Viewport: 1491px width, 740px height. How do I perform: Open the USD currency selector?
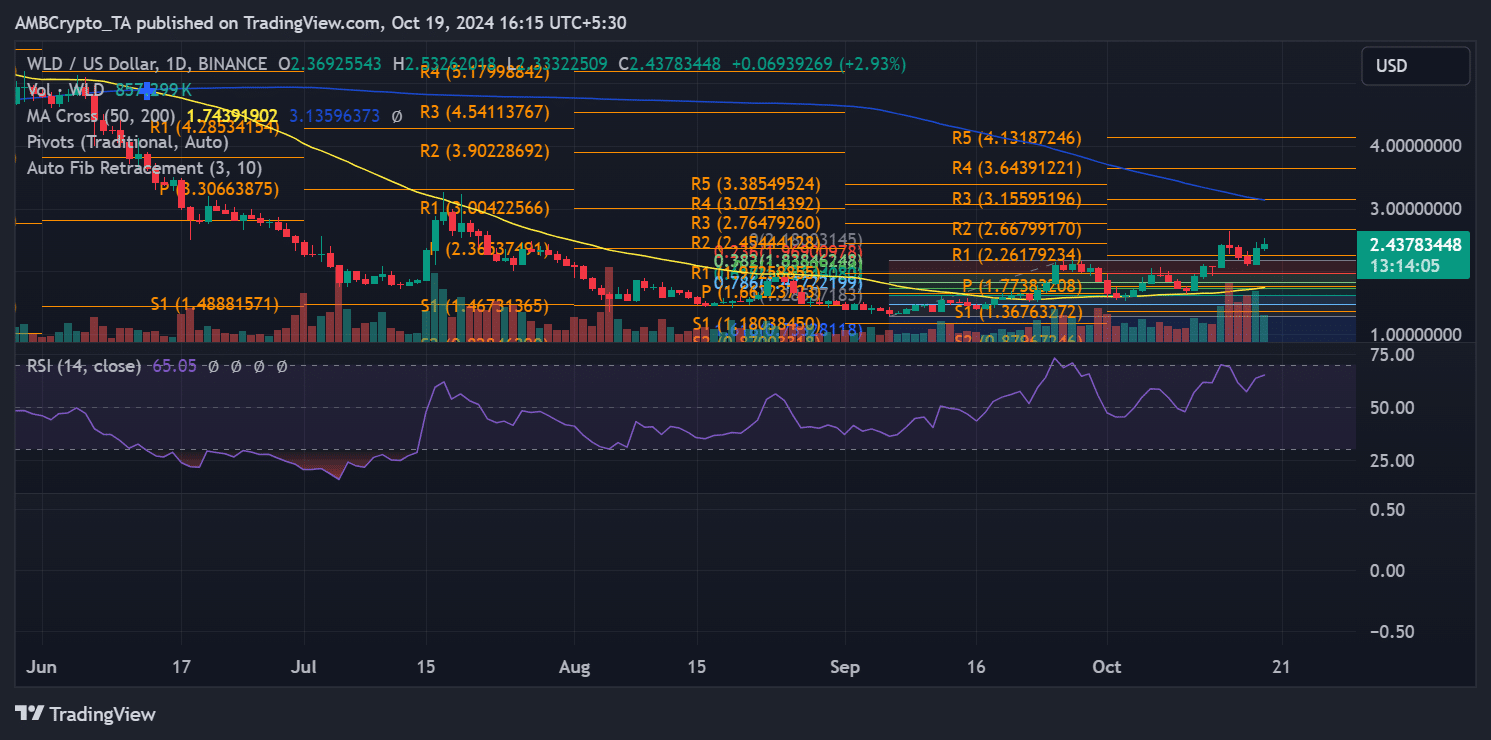point(1415,66)
